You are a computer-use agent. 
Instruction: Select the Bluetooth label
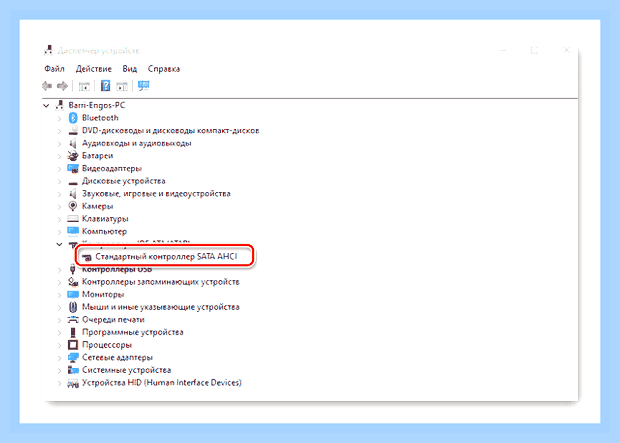[x=100, y=118]
